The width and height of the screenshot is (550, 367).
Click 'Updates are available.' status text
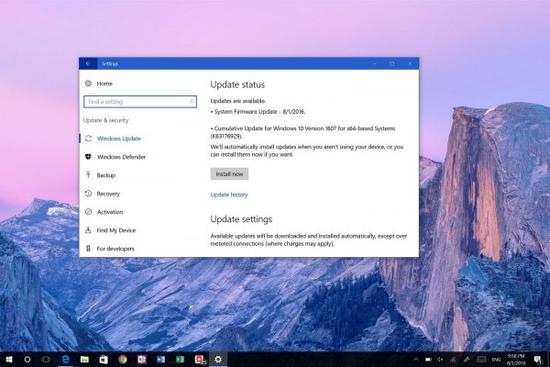pos(238,101)
